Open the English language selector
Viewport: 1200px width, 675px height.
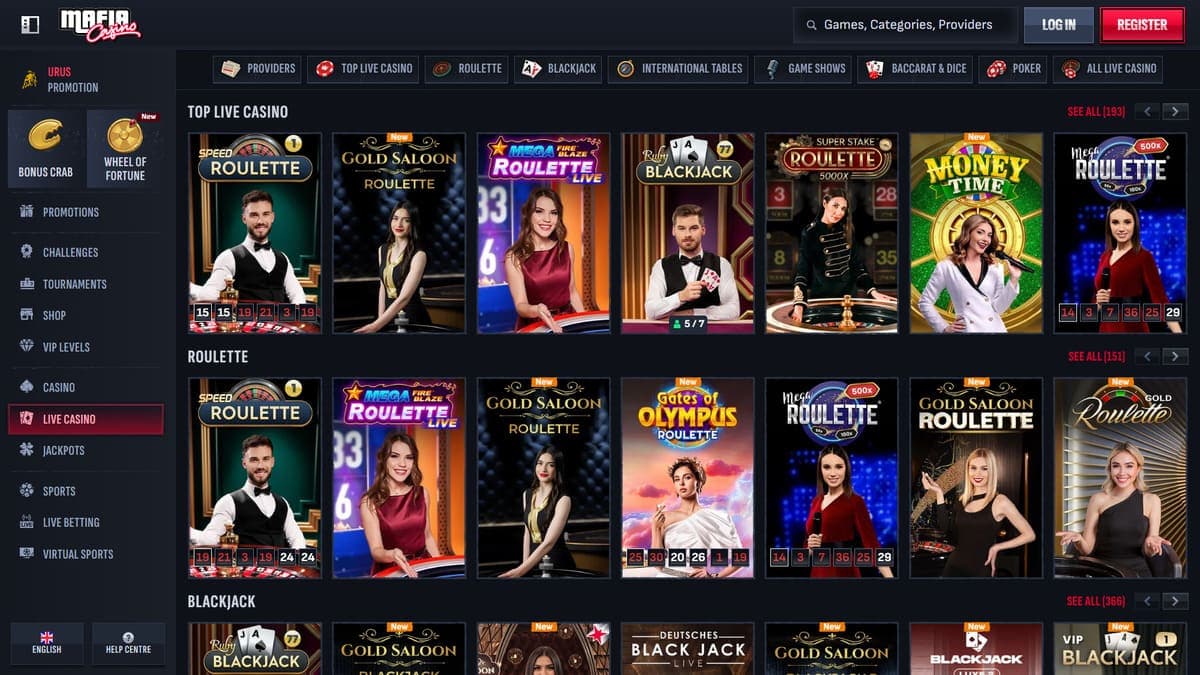[x=46, y=643]
